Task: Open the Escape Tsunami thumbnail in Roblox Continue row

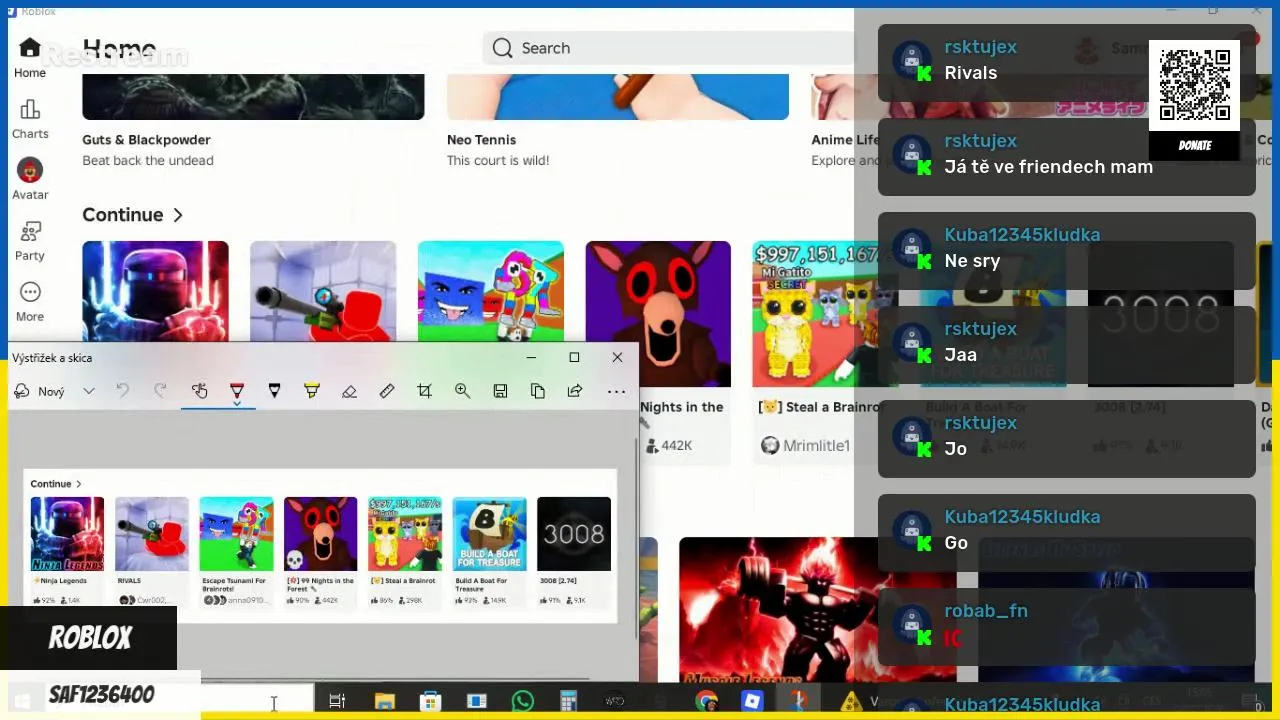Action: pos(490,291)
